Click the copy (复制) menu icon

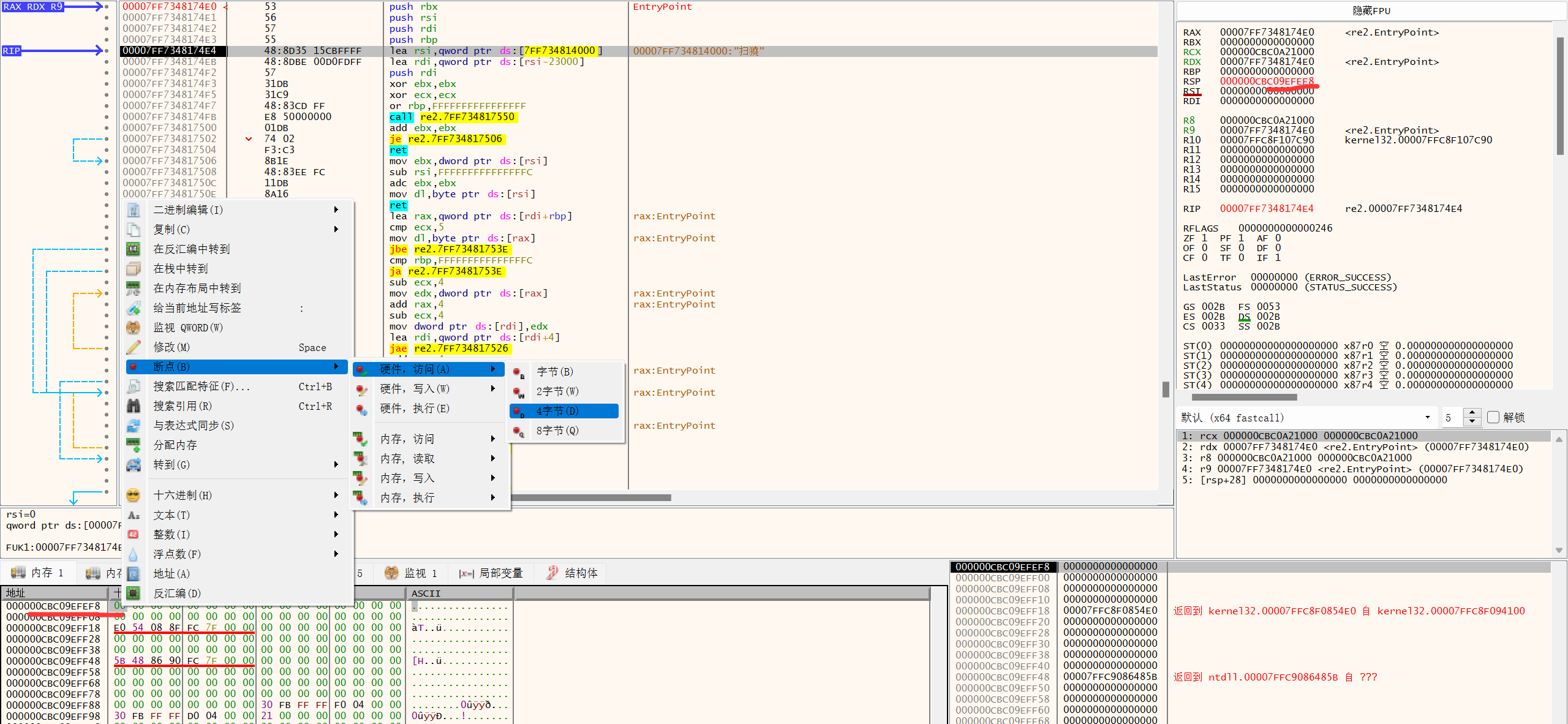tap(134, 230)
